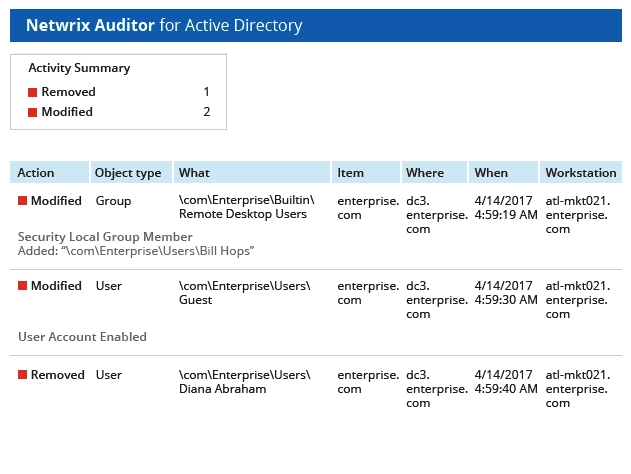Click the 4:59:40 AM timestamp cell
The width and height of the screenshot is (631, 474).
point(506,381)
